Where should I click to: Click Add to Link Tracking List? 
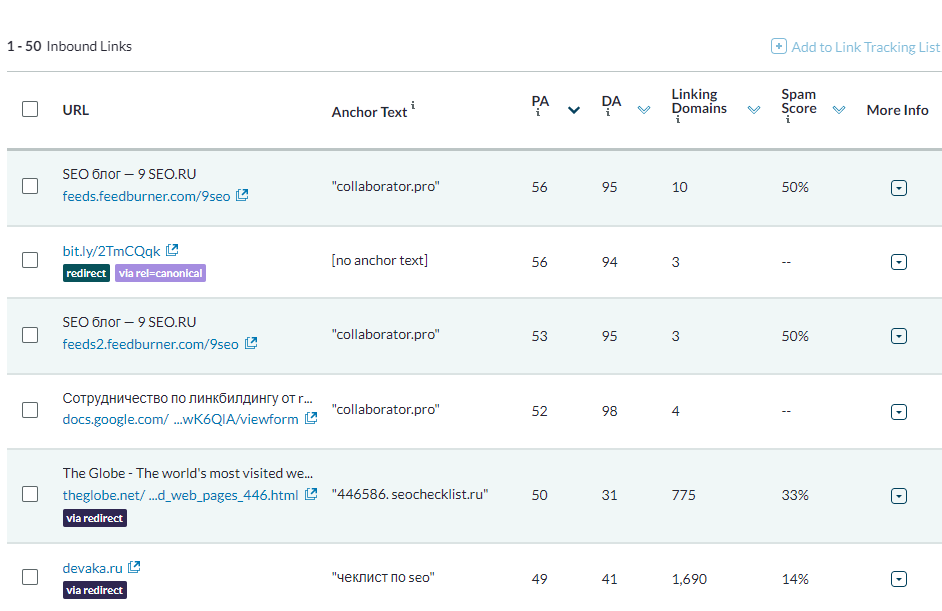865,47
